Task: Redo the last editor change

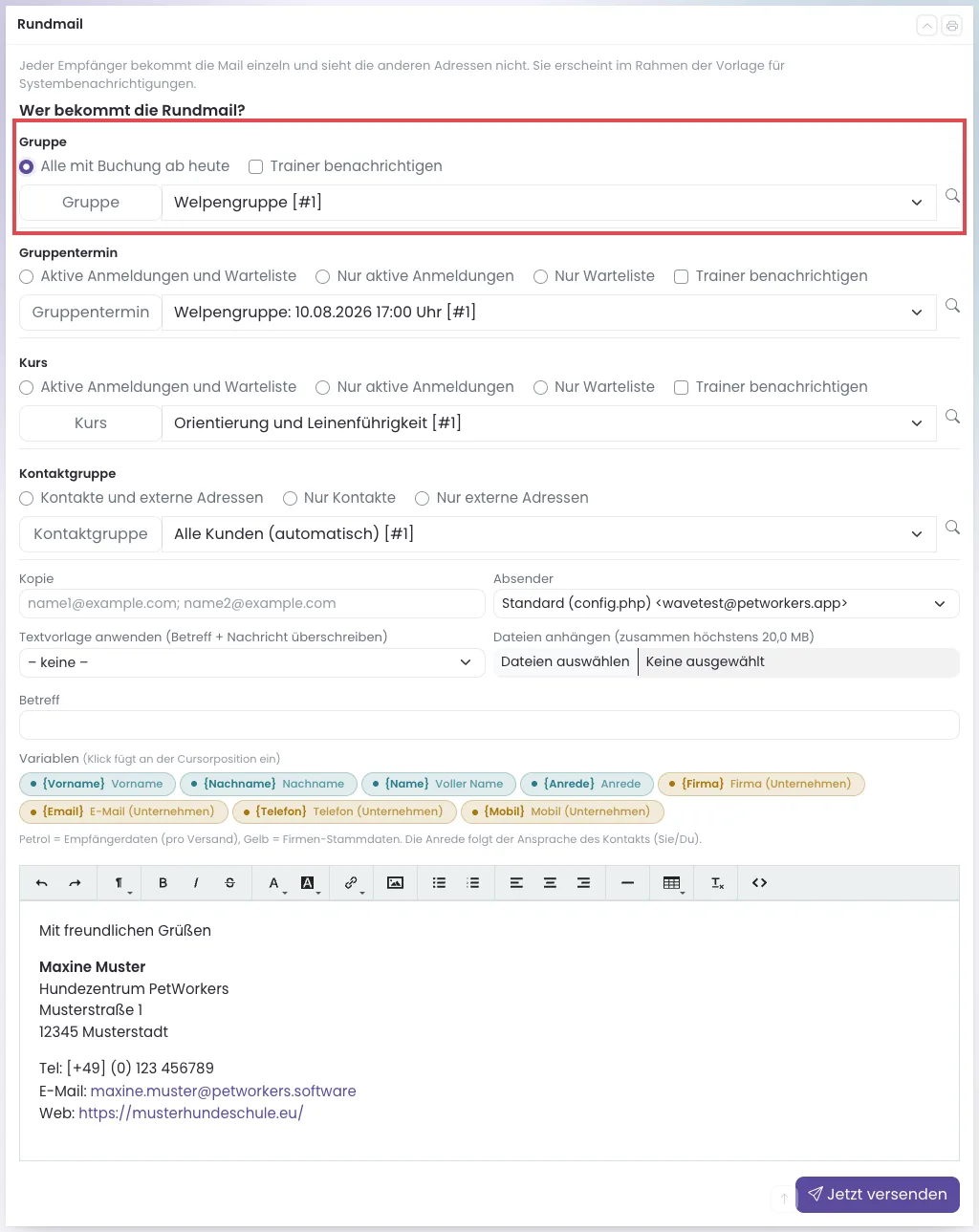Action: click(75, 883)
